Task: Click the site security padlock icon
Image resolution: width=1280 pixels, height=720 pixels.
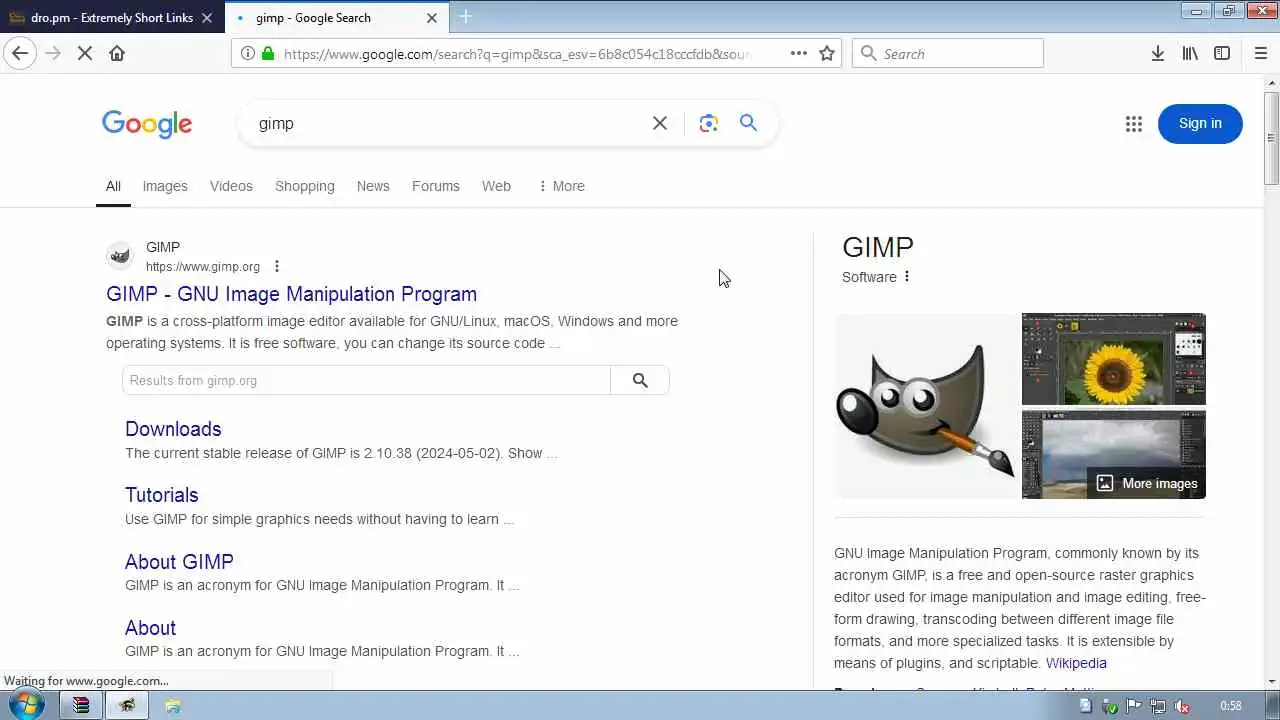Action: (x=268, y=53)
